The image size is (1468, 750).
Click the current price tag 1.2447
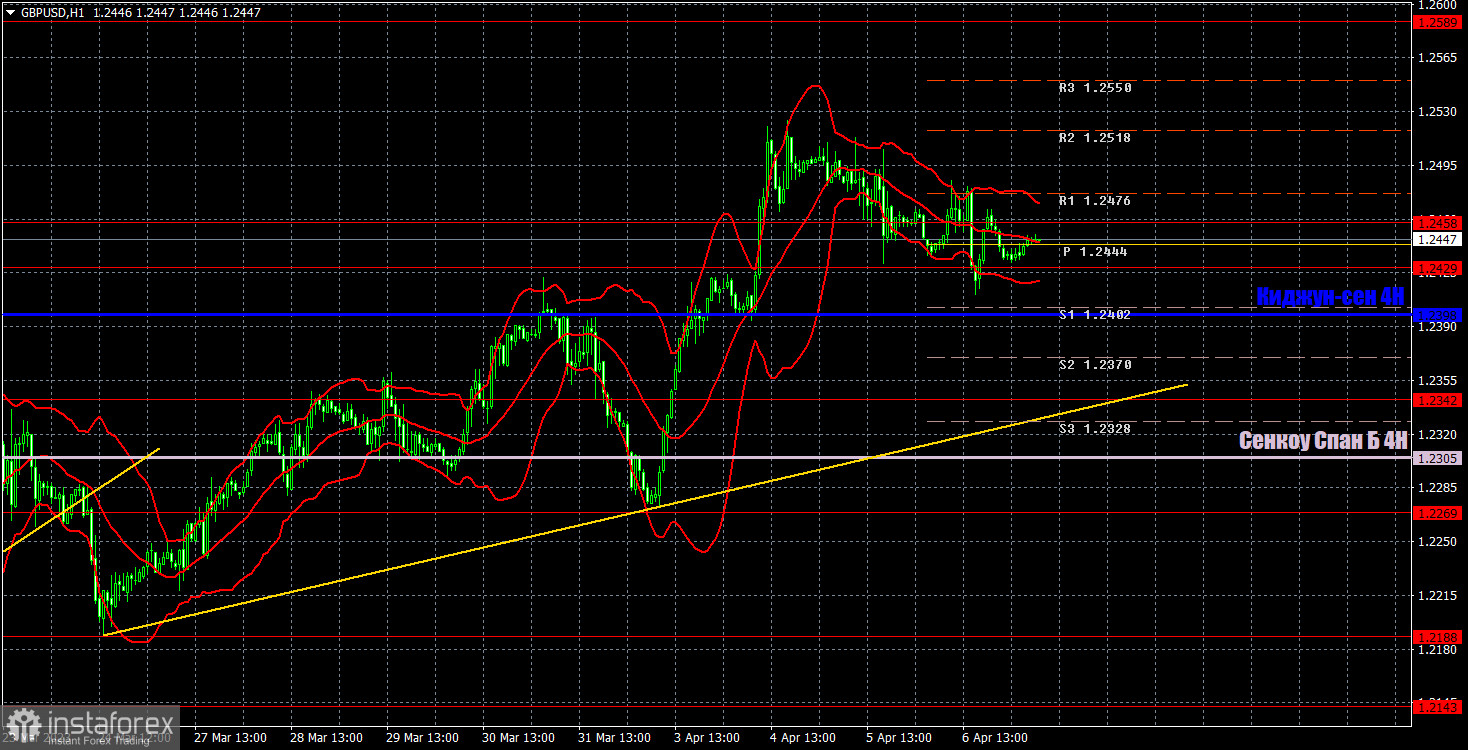coord(1438,240)
